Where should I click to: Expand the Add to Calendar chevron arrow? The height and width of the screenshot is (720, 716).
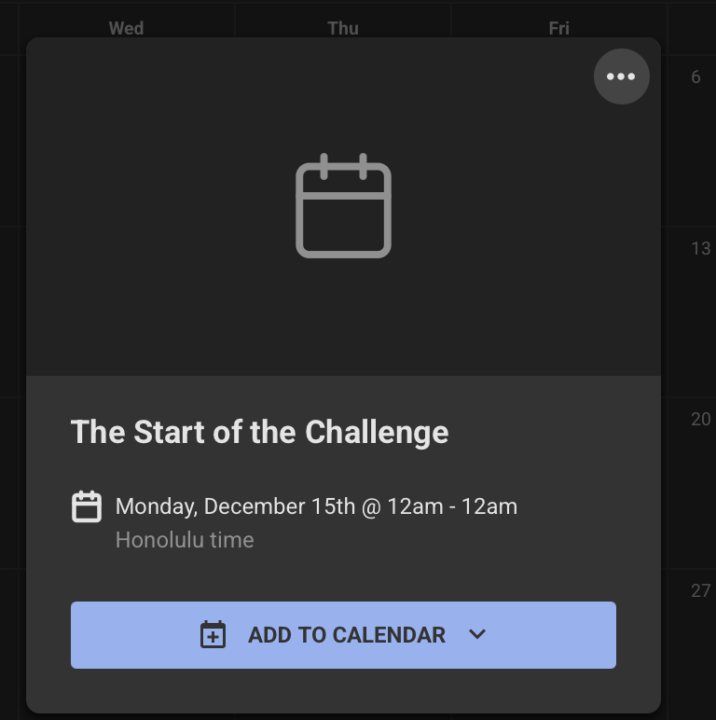477,634
